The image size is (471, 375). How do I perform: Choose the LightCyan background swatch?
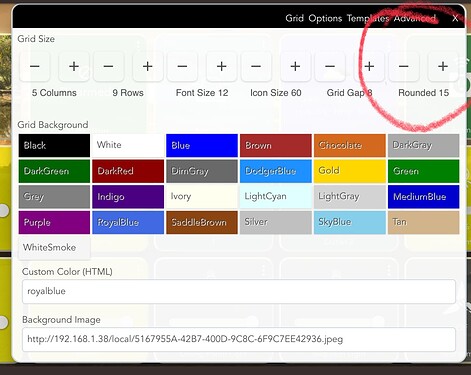tap(276, 197)
